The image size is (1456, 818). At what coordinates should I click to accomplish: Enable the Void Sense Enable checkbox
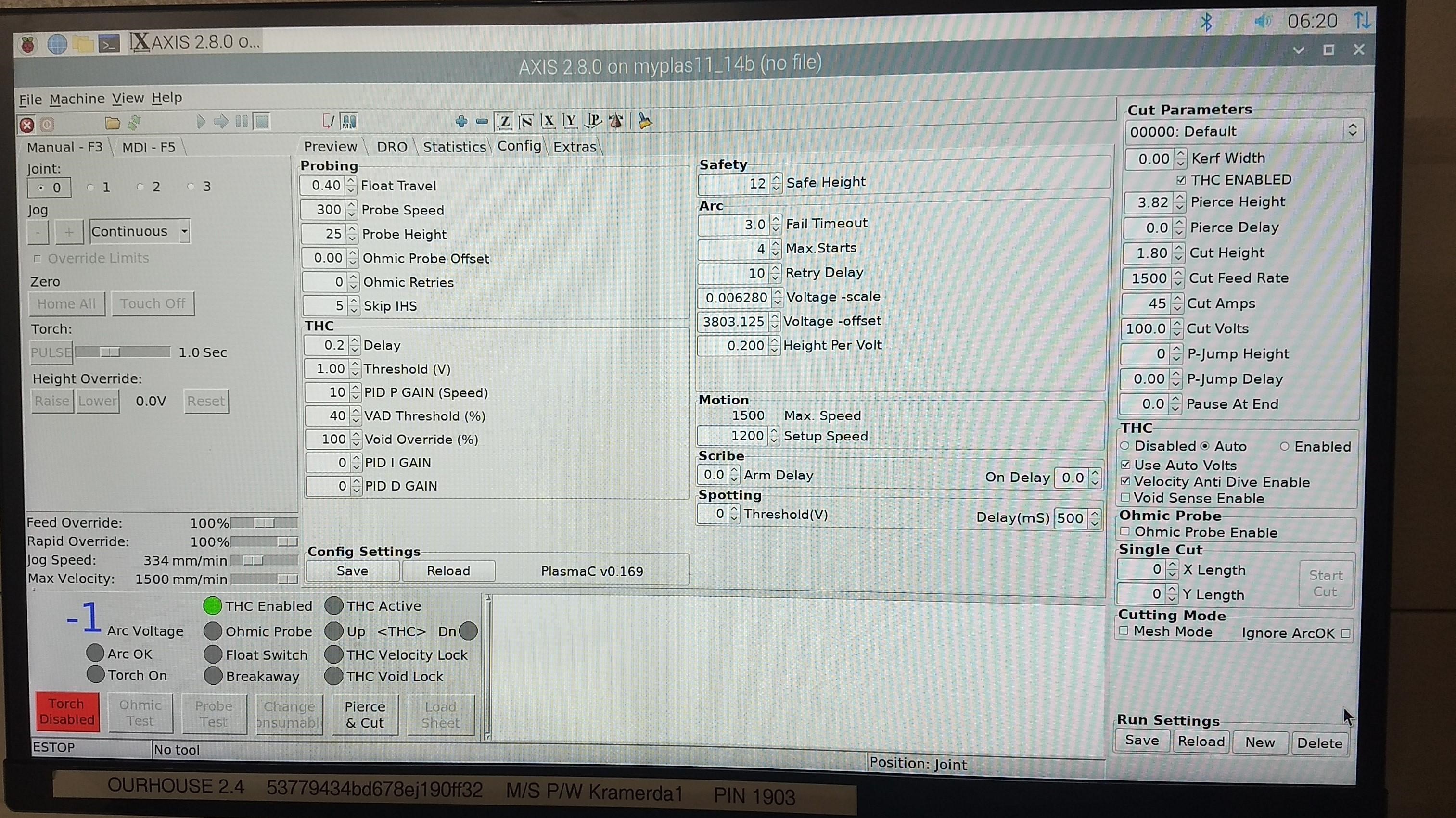click(1125, 497)
